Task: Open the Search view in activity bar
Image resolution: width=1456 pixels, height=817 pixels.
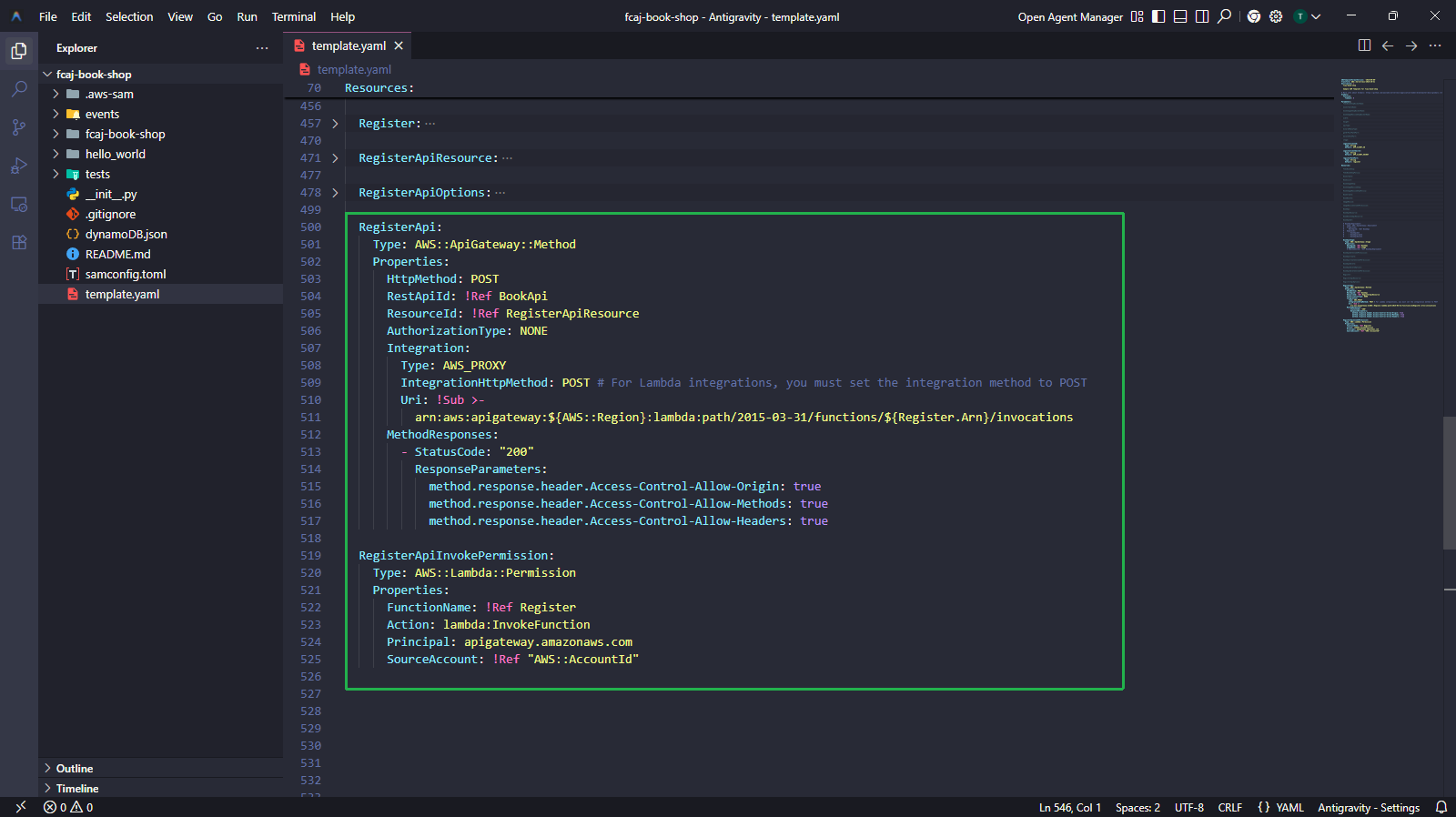Action: 19,89
